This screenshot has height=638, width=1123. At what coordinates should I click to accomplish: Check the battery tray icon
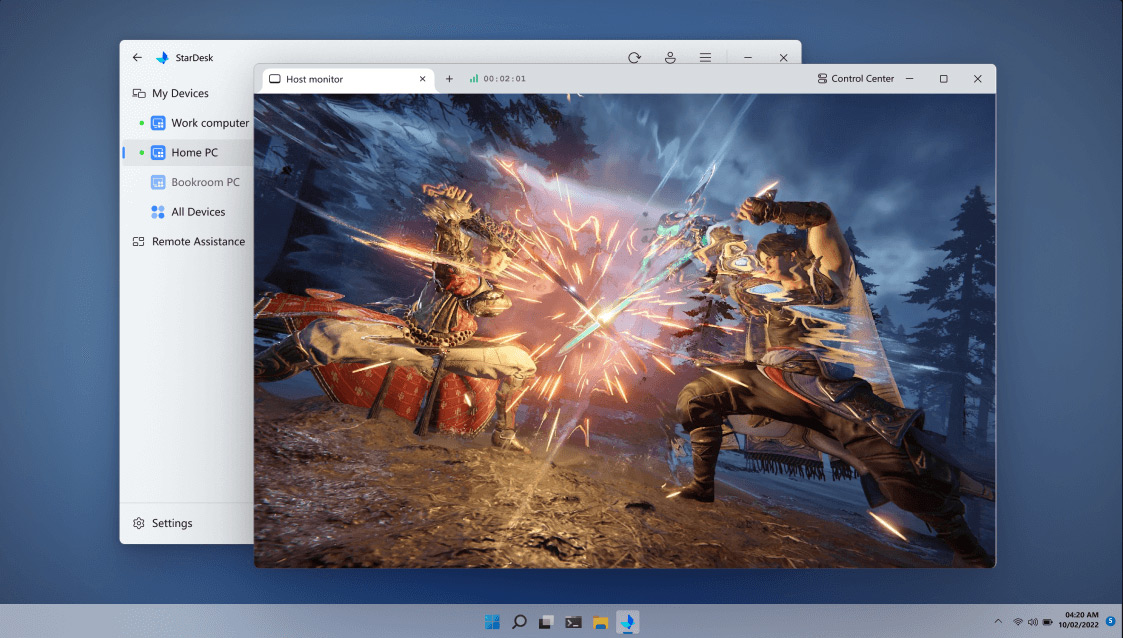[x=1047, y=622]
